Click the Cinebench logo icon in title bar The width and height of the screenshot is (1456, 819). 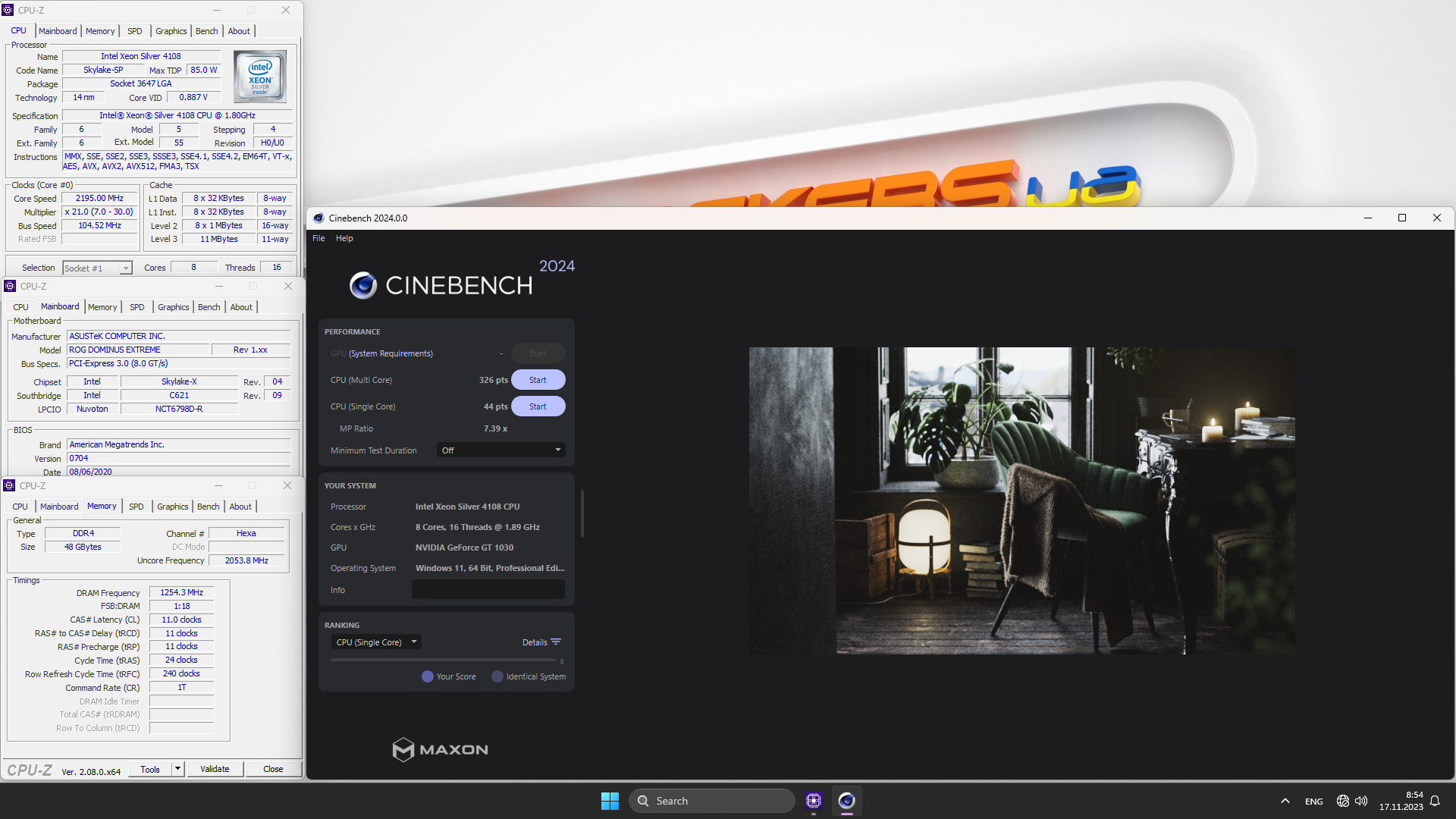pyautogui.click(x=318, y=218)
